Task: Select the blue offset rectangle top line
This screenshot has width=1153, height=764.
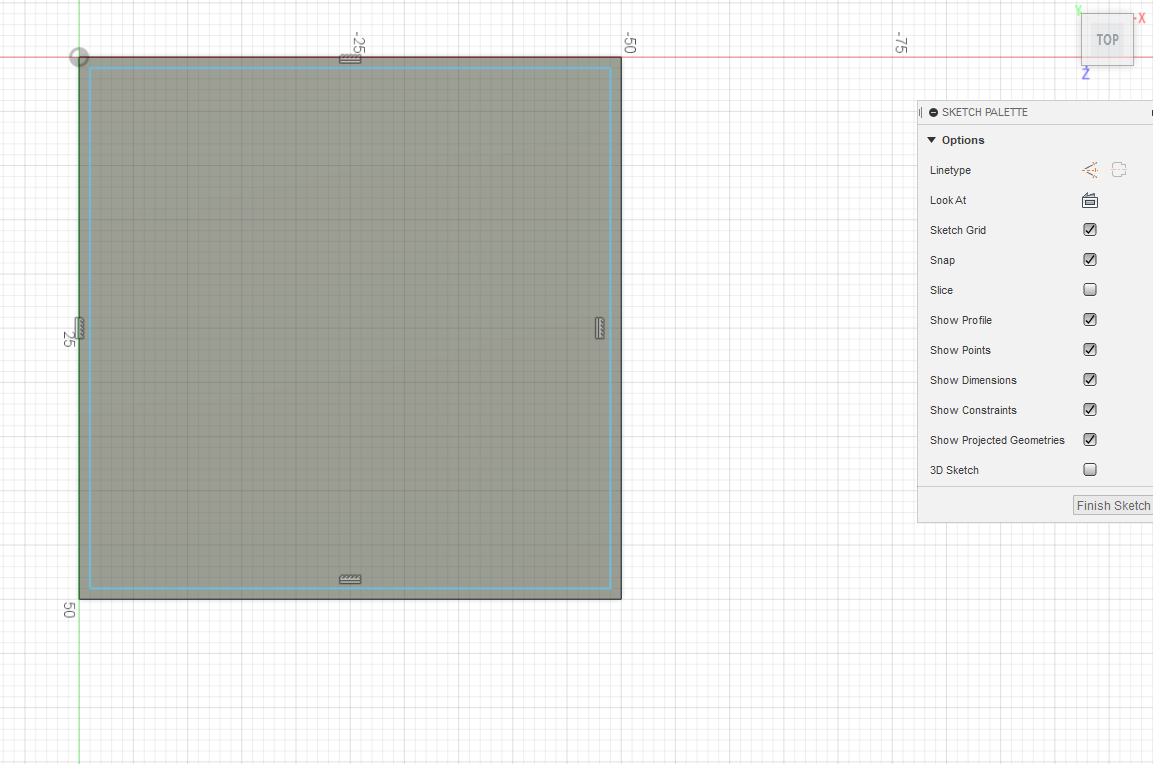Action: pyautogui.click(x=350, y=68)
